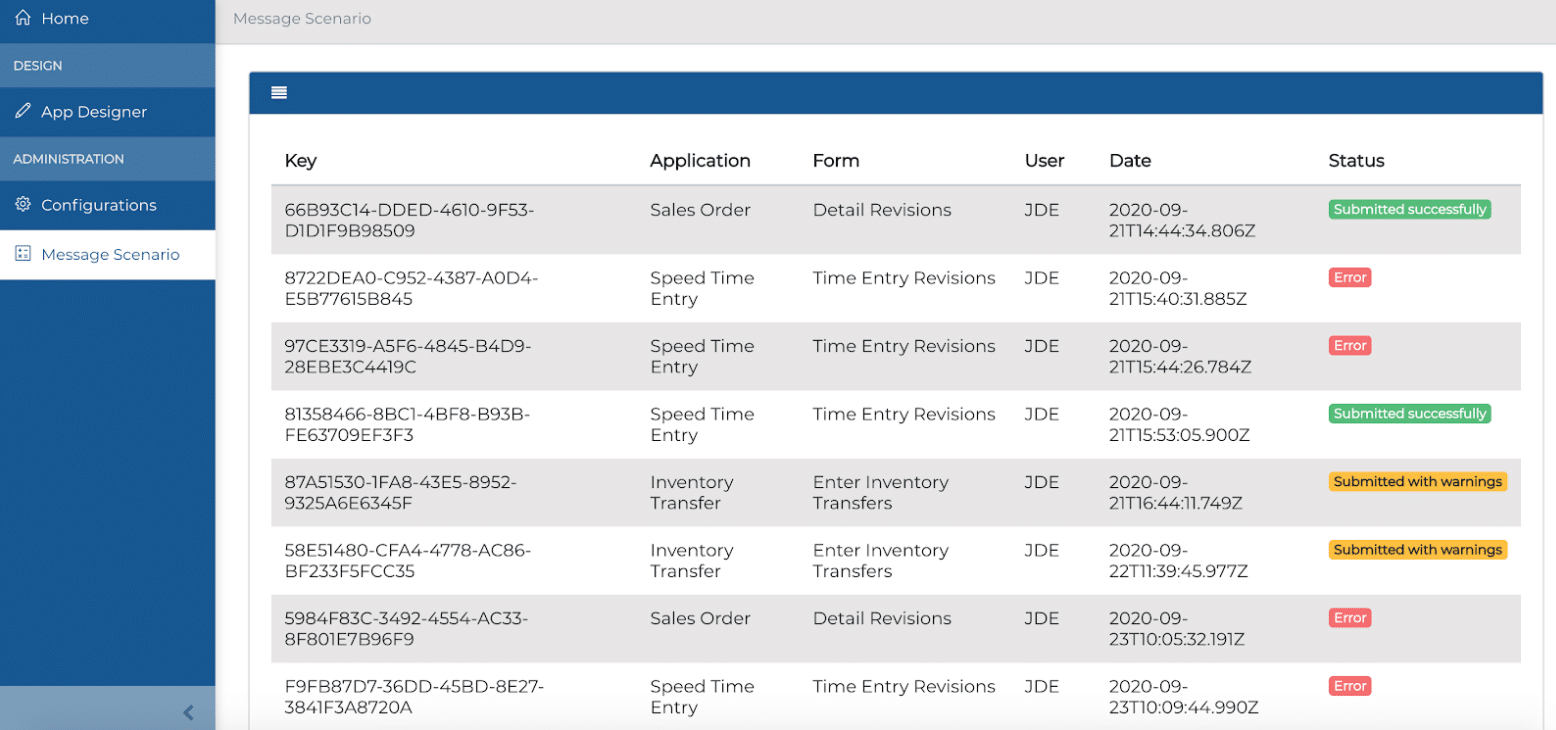Click the Home house icon in sidebar
This screenshot has width=1556, height=730.
coord(23,18)
